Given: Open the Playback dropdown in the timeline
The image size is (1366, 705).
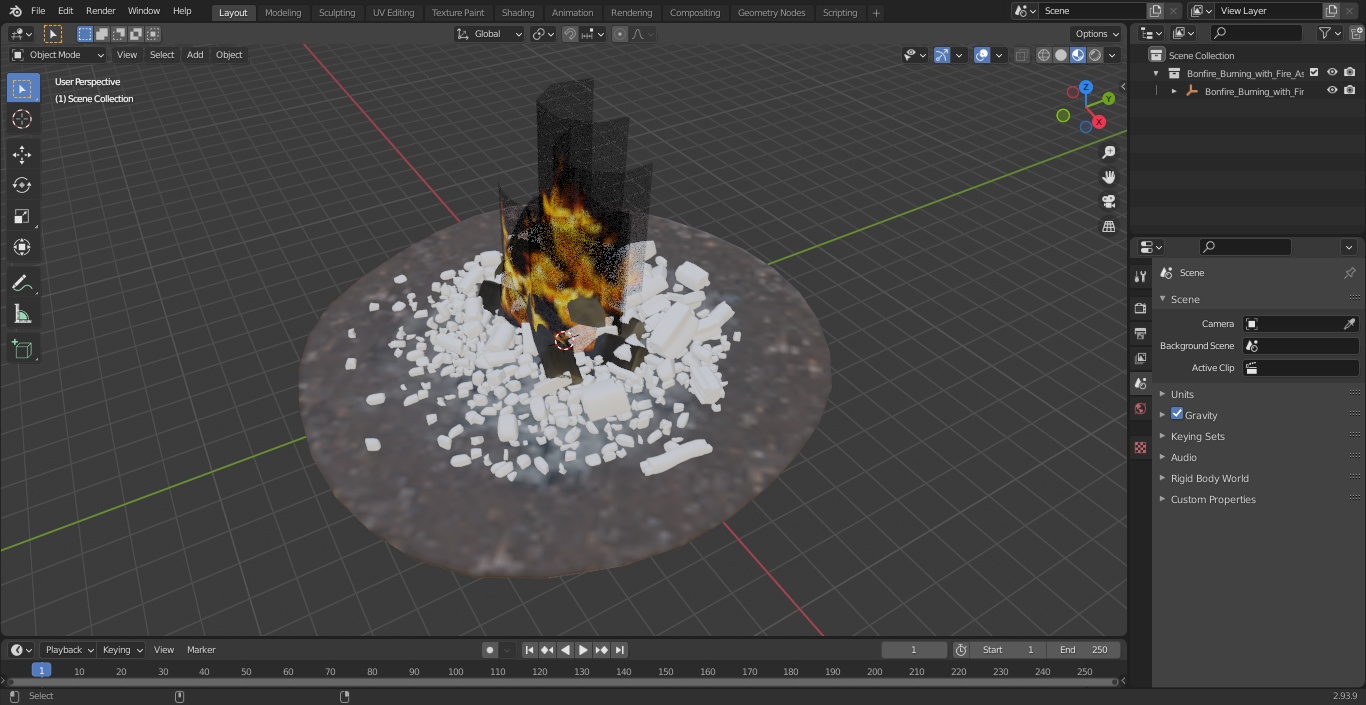Looking at the screenshot, I should pos(68,650).
